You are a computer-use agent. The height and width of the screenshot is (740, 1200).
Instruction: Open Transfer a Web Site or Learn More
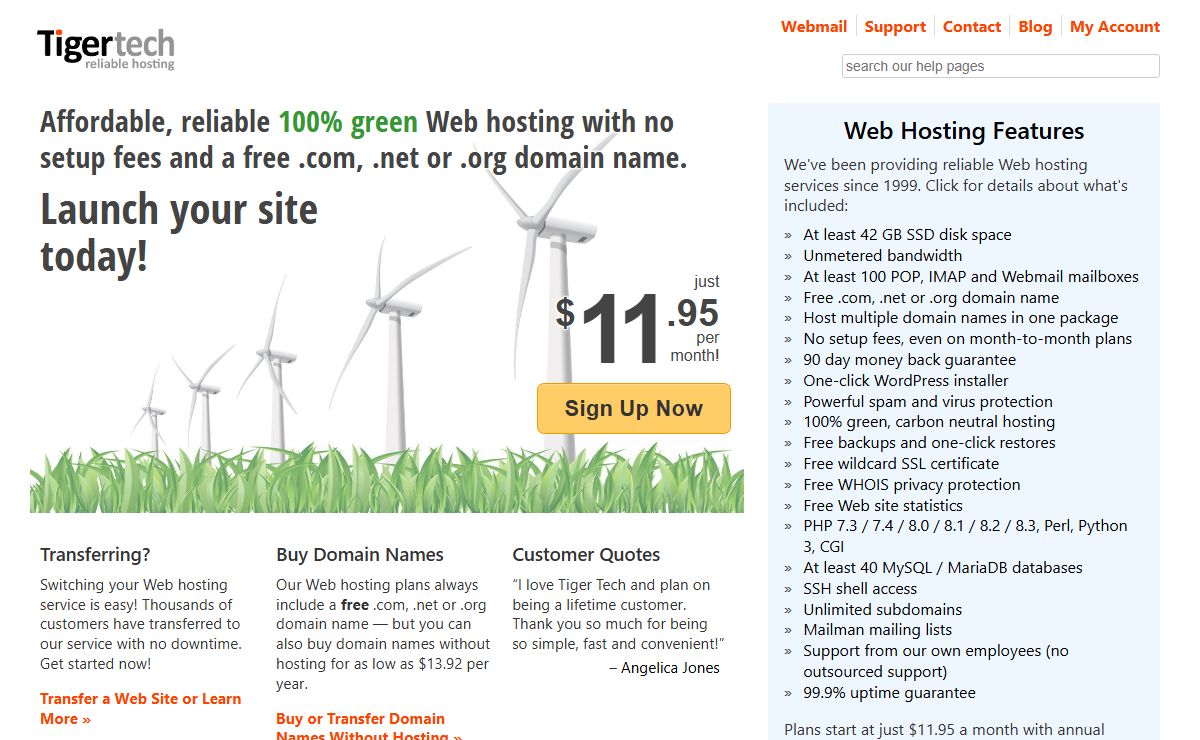140,708
